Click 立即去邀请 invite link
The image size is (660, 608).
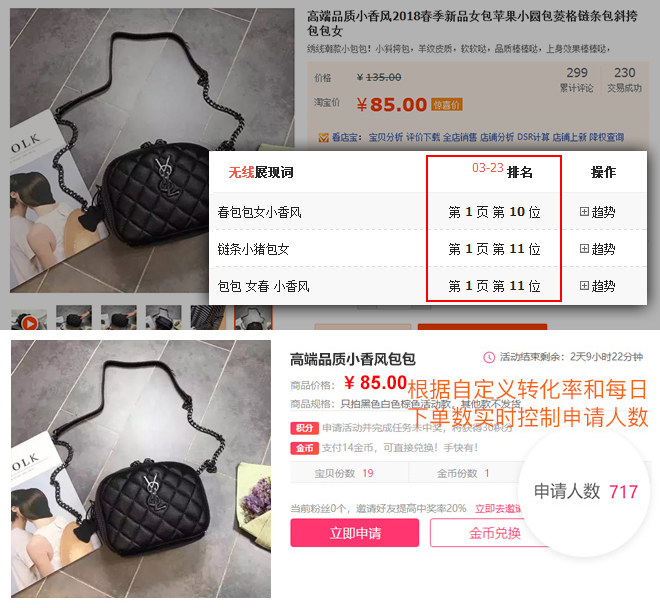point(498,509)
